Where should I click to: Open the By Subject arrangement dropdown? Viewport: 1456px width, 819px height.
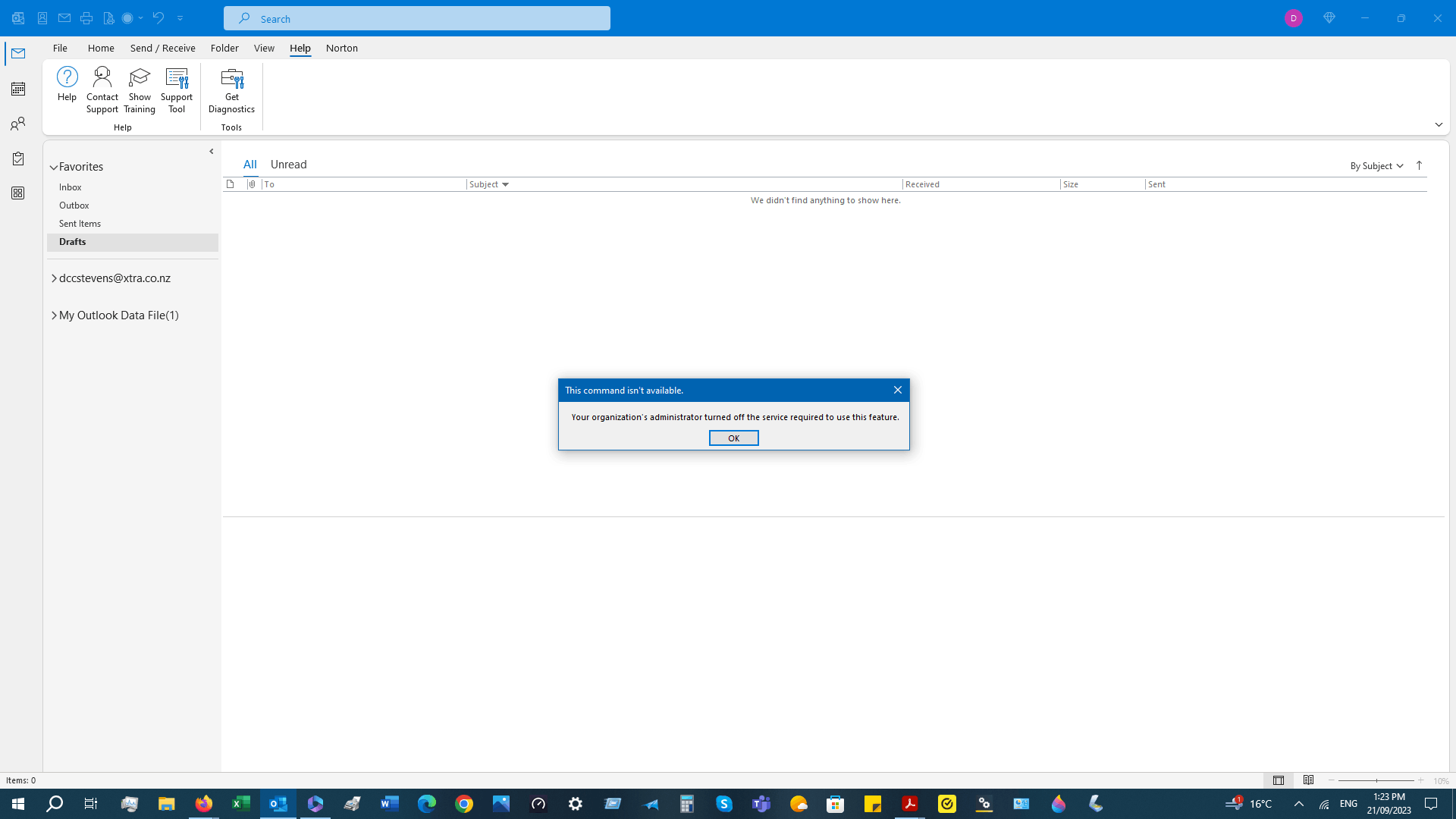[1376, 165]
